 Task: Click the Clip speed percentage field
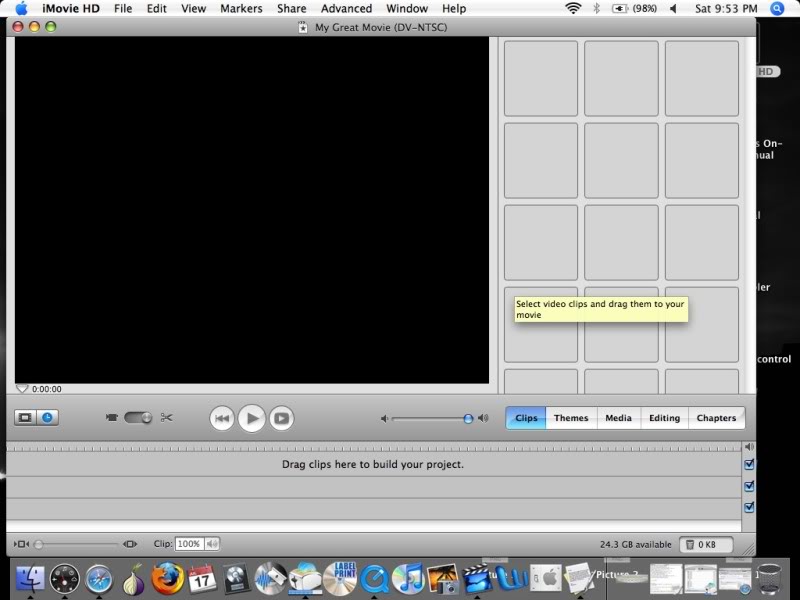(189, 544)
